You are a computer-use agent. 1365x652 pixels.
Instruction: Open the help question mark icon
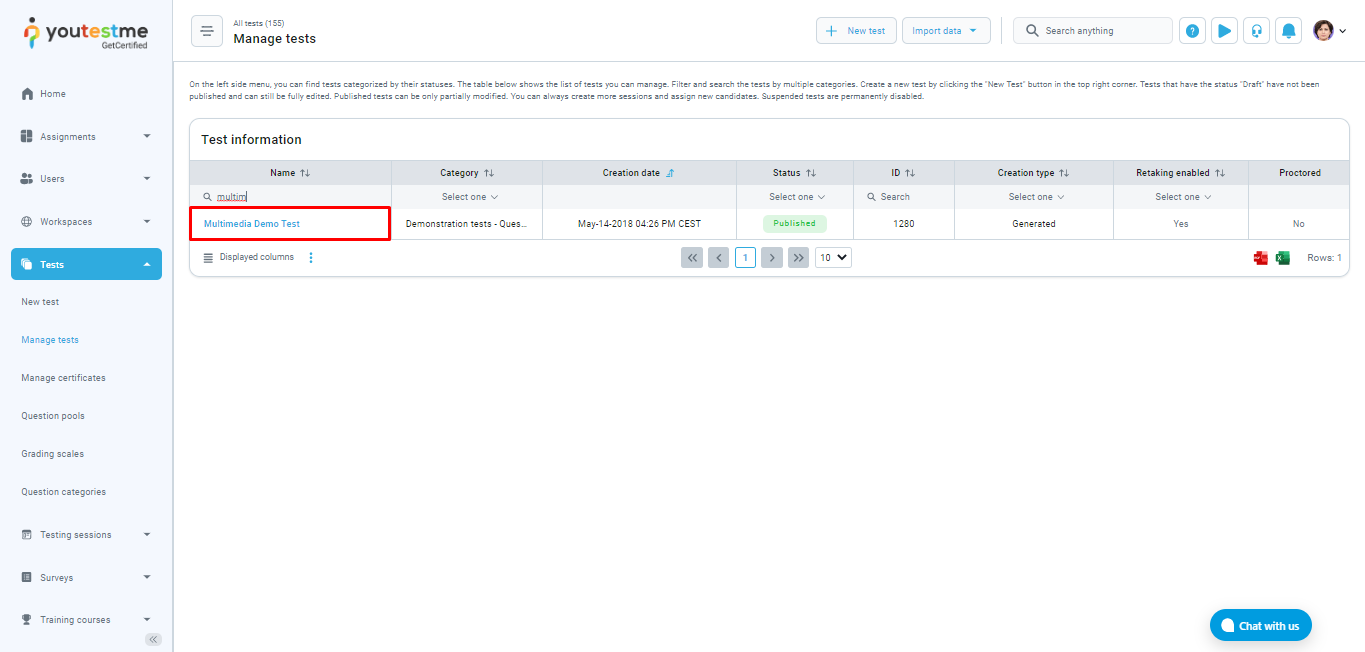click(1192, 31)
